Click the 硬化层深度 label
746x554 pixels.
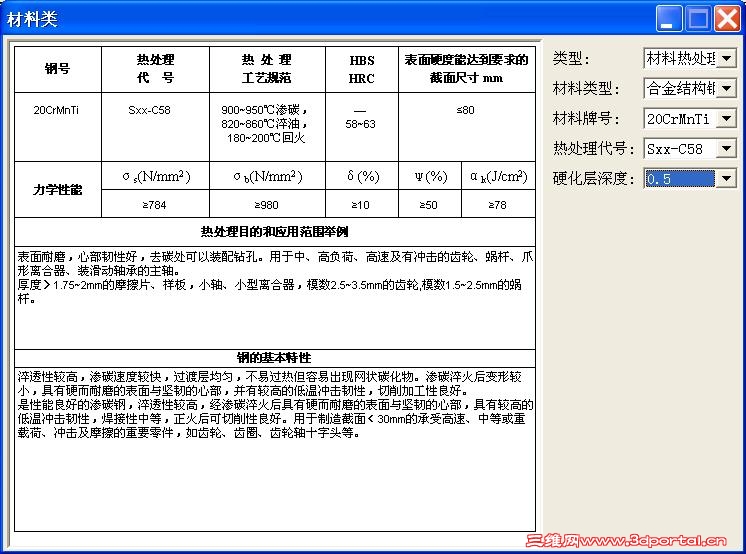click(594, 178)
